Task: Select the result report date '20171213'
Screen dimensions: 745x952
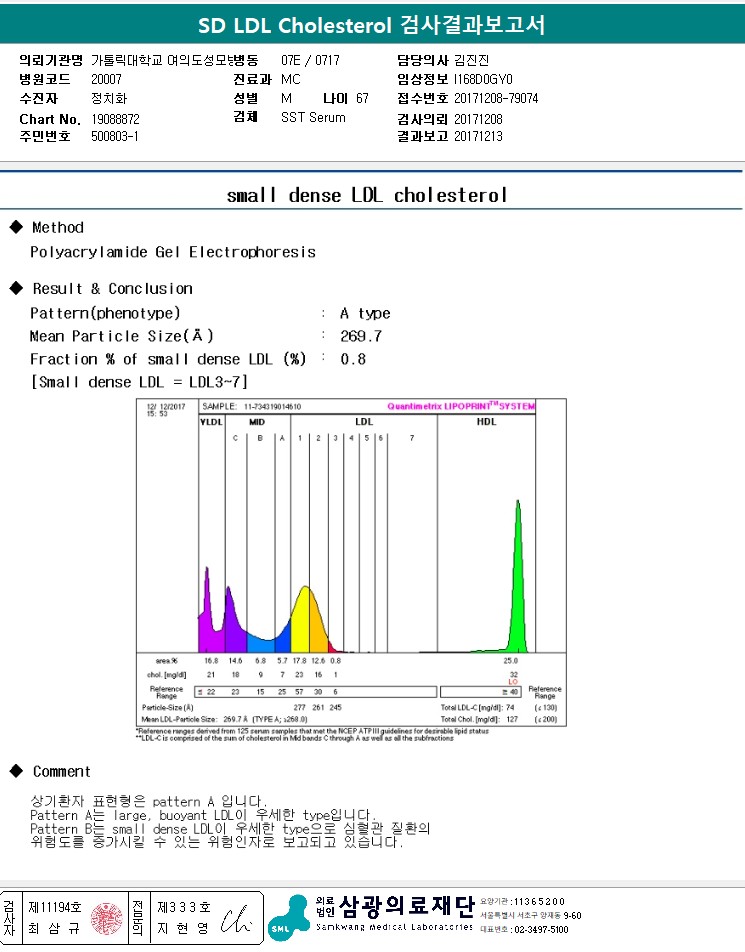Action: coord(478,136)
